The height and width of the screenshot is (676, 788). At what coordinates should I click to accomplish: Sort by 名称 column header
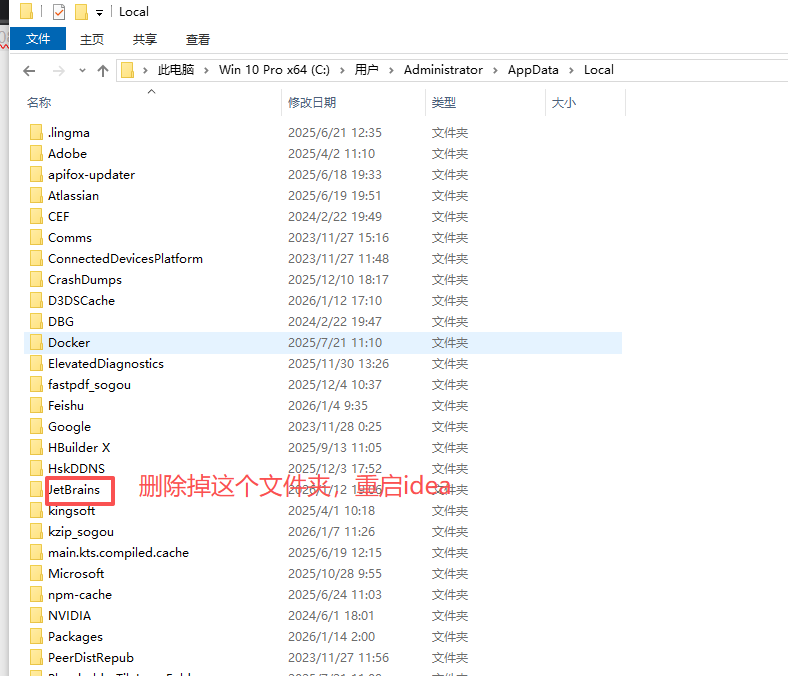[39, 103]
